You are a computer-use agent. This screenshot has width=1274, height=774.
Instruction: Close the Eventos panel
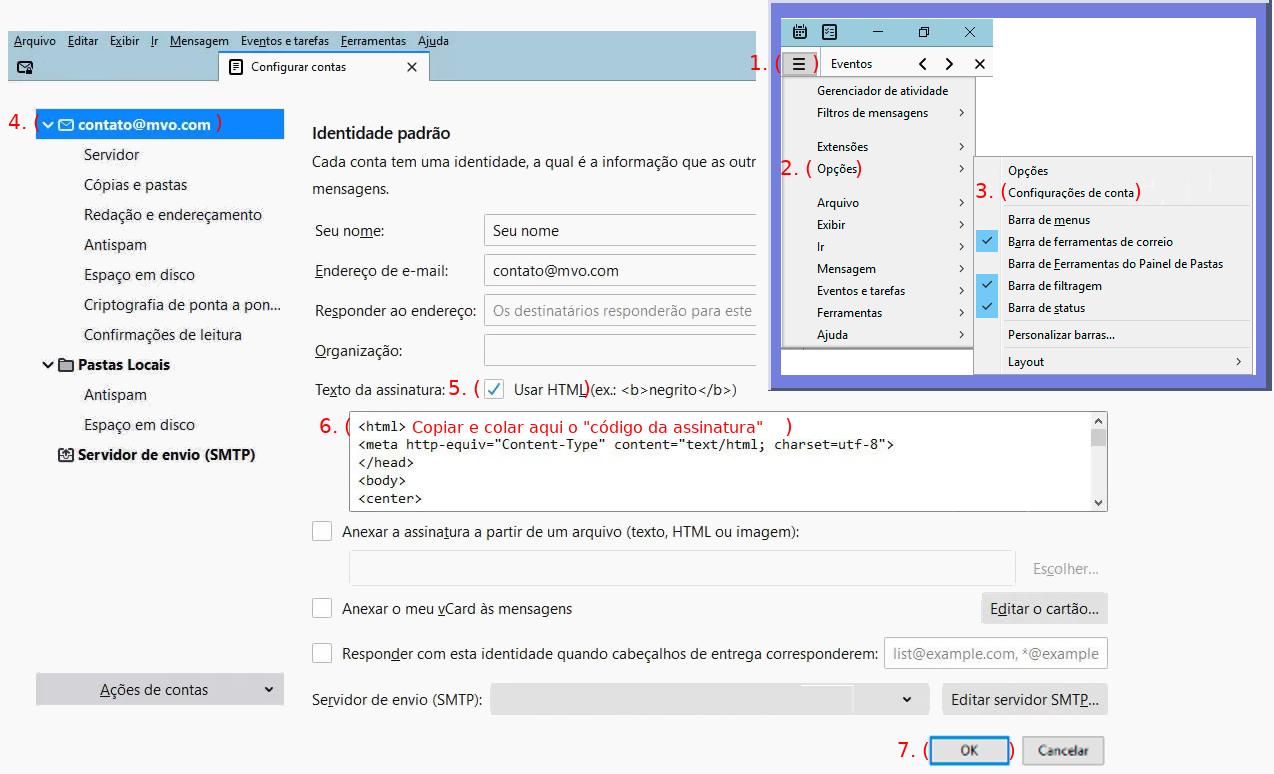[x=979, y=64]
